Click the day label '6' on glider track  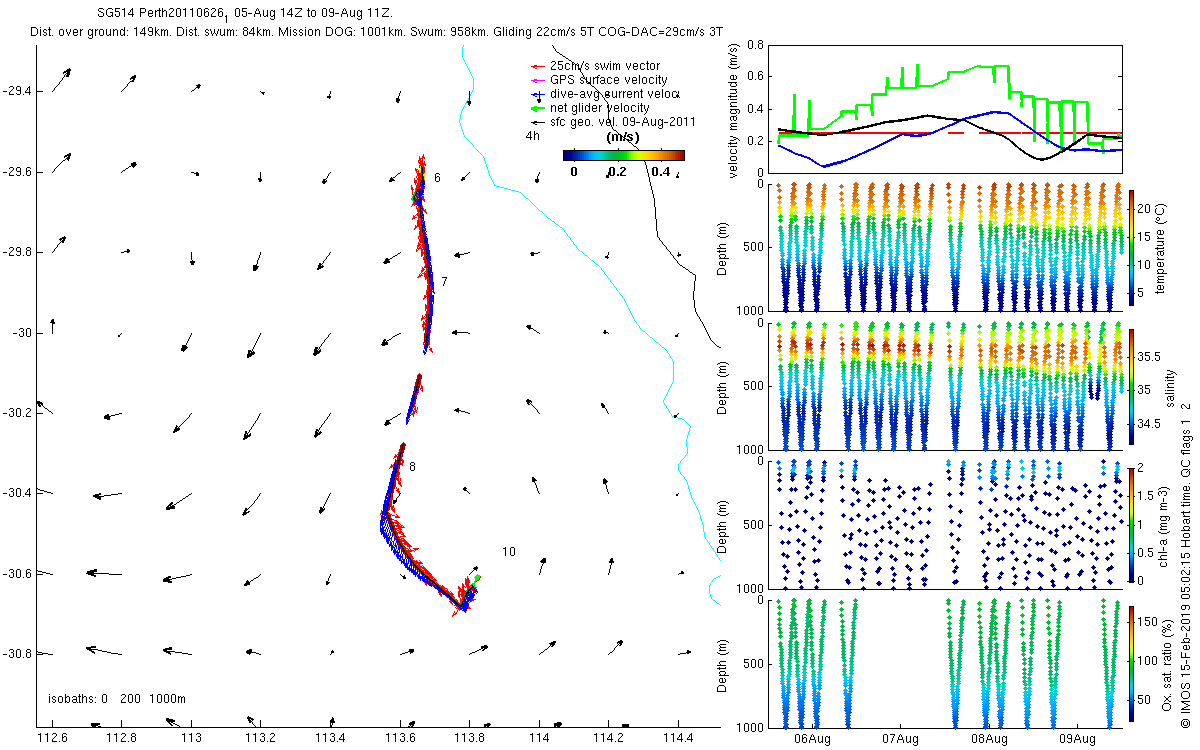[x=437, y=178]
